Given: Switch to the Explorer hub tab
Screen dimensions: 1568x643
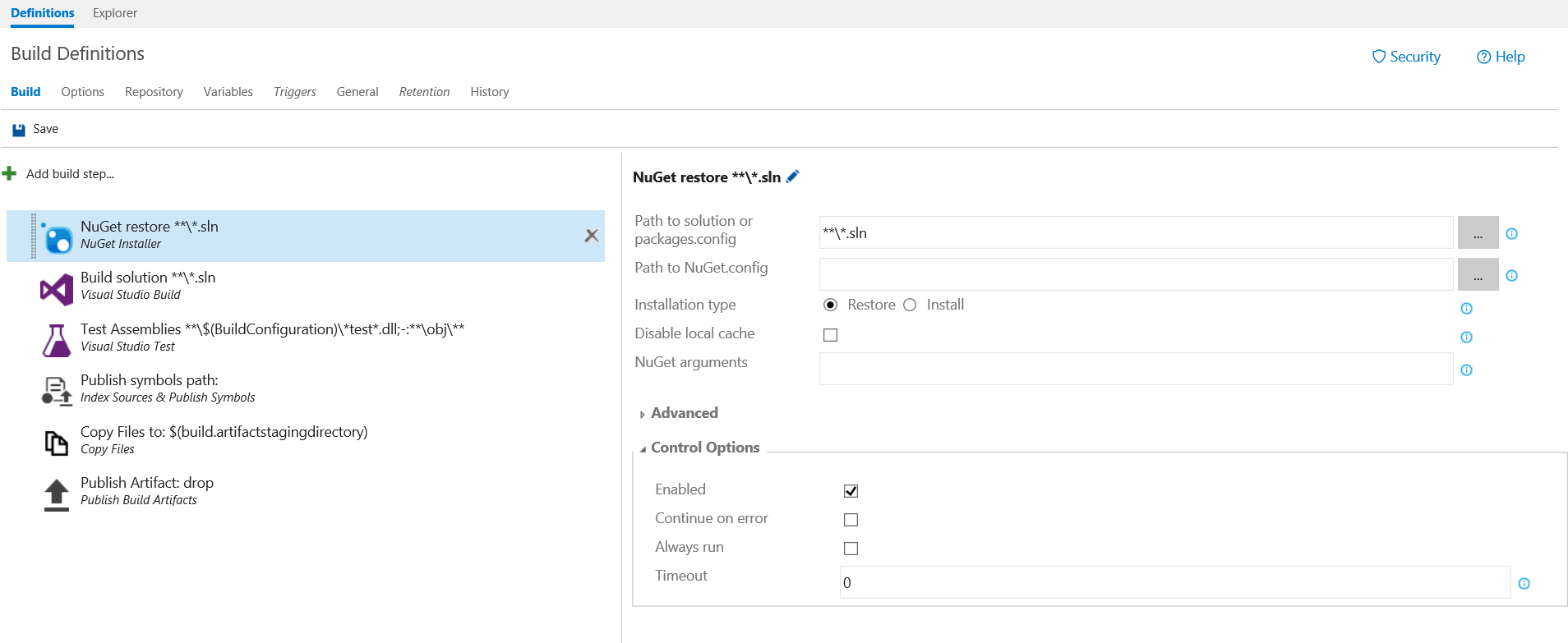Looking at the screenshot, I should click(x=115, y=13).
